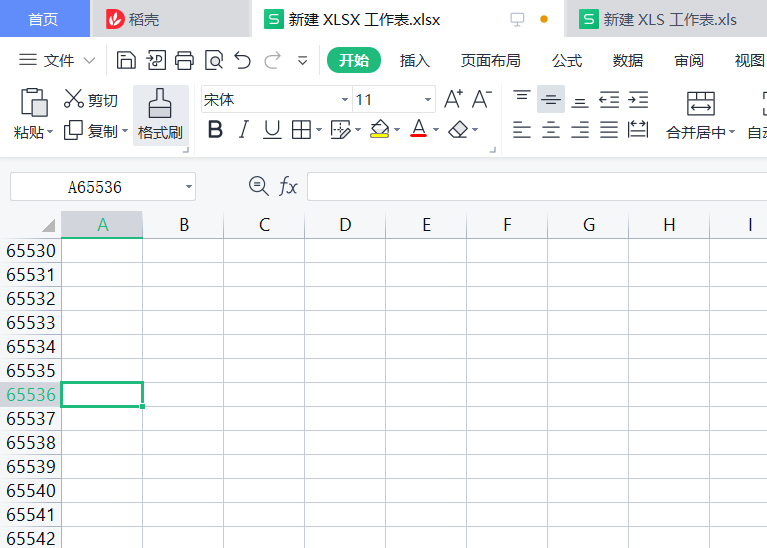
Task: Toggle Italic formatting
Action: point(243,130)
